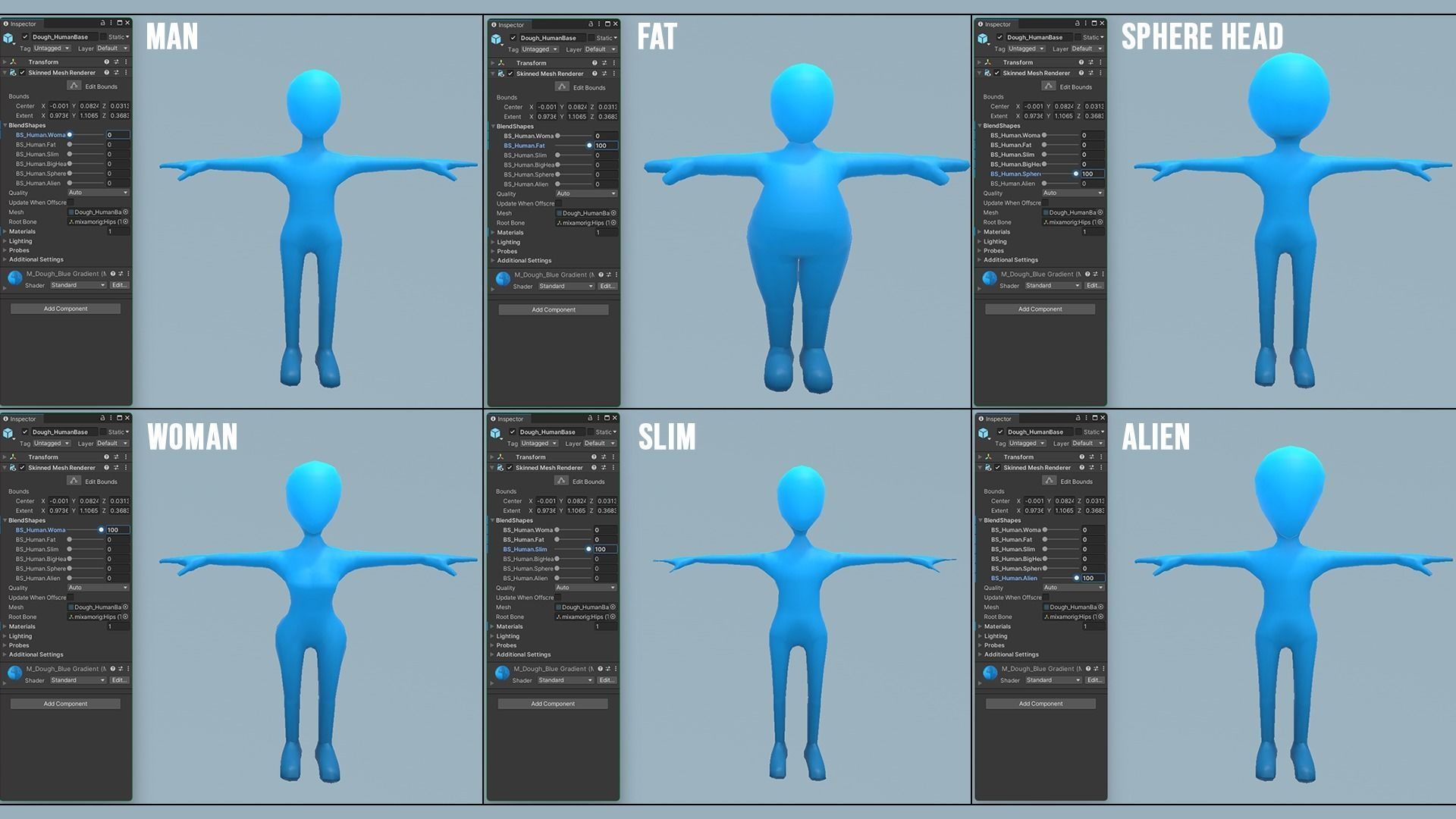Toggle Static checkbox in SPHERE HEAD panel
The height and width of the screenshot is (819, 1456).
click(1078, 37)
